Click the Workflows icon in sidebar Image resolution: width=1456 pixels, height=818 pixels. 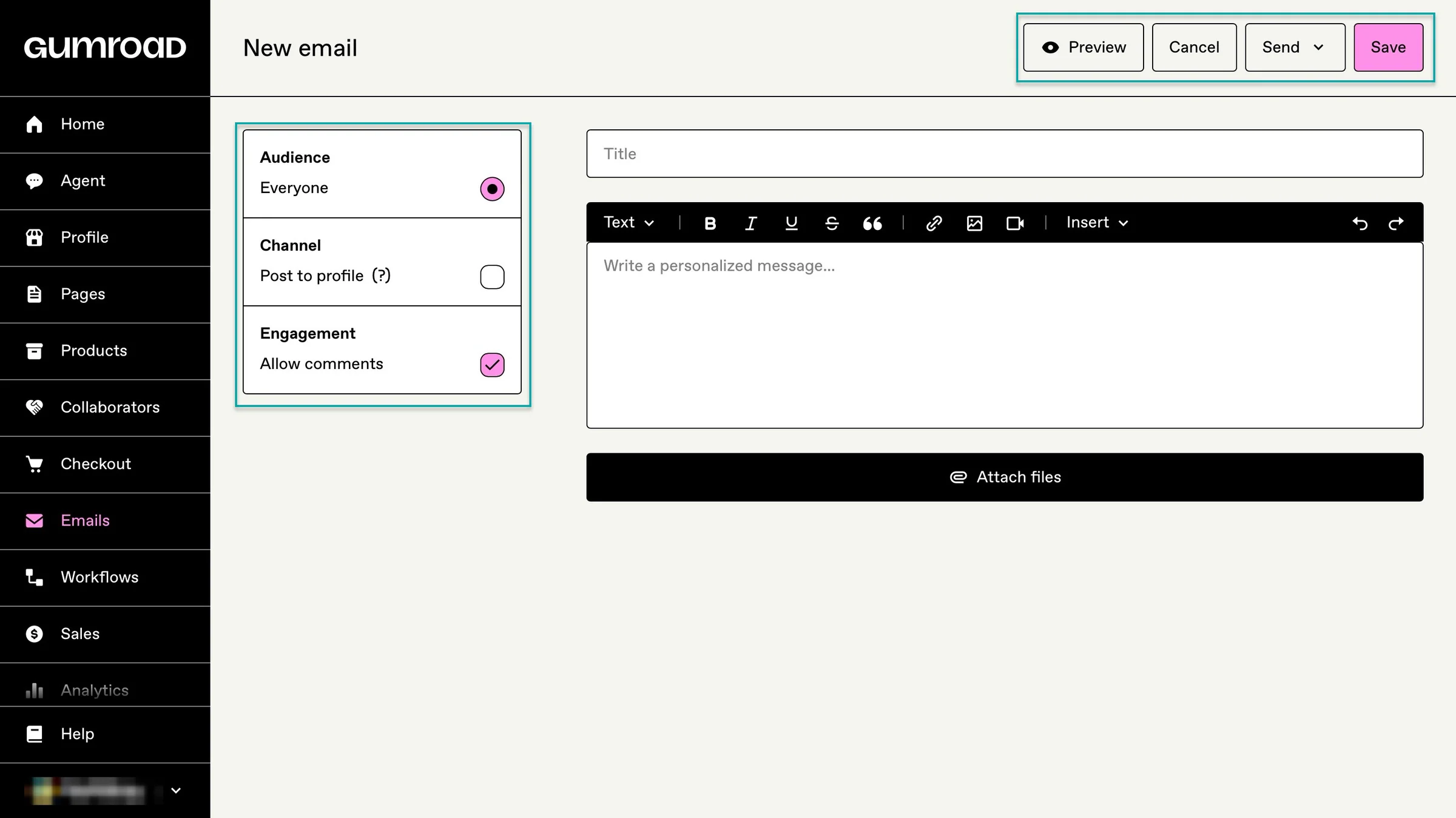[x=35, y=577]
